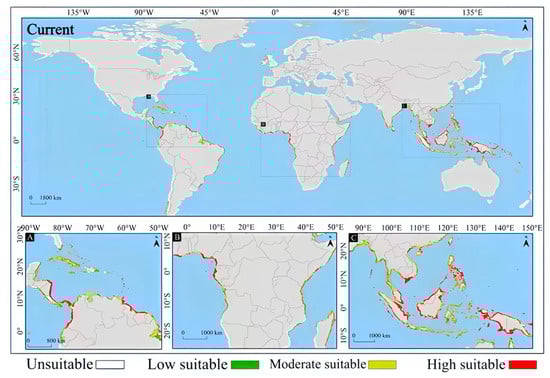The image size is (550, 378).
Task: Click the 135°W longitude label above the main map
Action: coord(79,13)
